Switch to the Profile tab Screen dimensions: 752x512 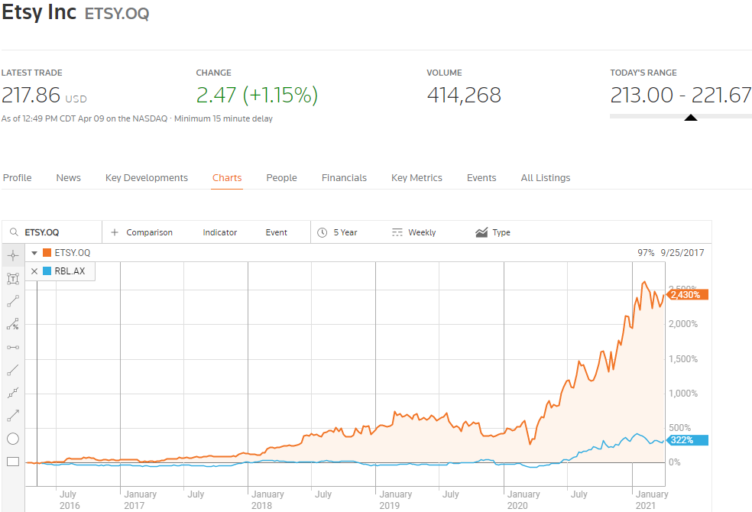click(x=17, y=178)
